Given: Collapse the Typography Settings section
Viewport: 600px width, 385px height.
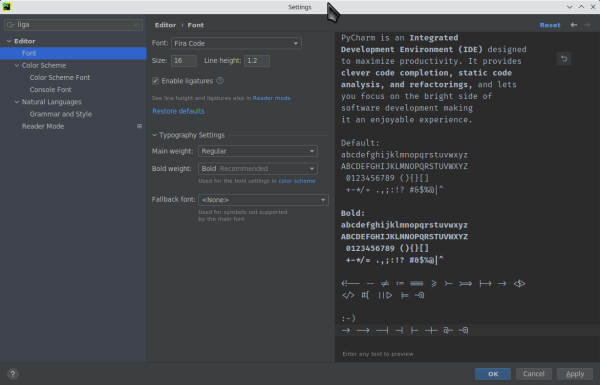Looking at the screenshot, I should pyautogui.click(x=155, y=135).
